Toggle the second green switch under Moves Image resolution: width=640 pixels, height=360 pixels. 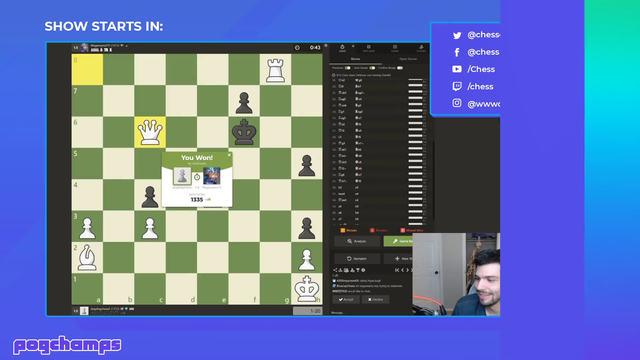[372, 68]
